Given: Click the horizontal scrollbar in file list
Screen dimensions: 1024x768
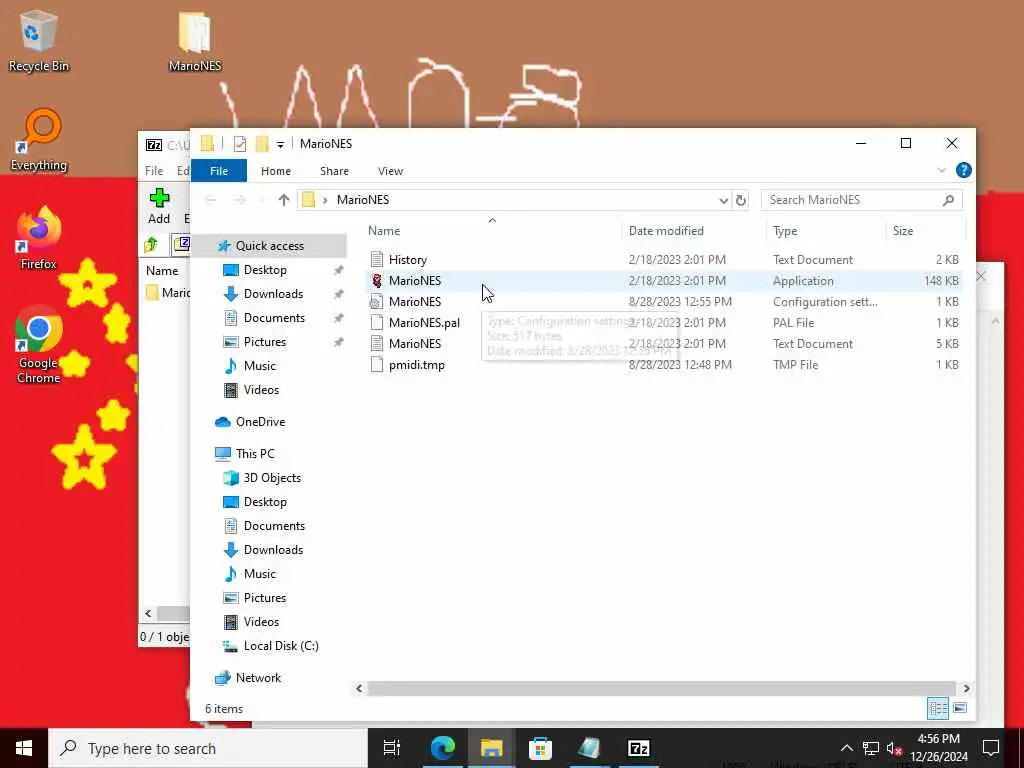Looking at the screenshot, I should click(x=662, y=688).
